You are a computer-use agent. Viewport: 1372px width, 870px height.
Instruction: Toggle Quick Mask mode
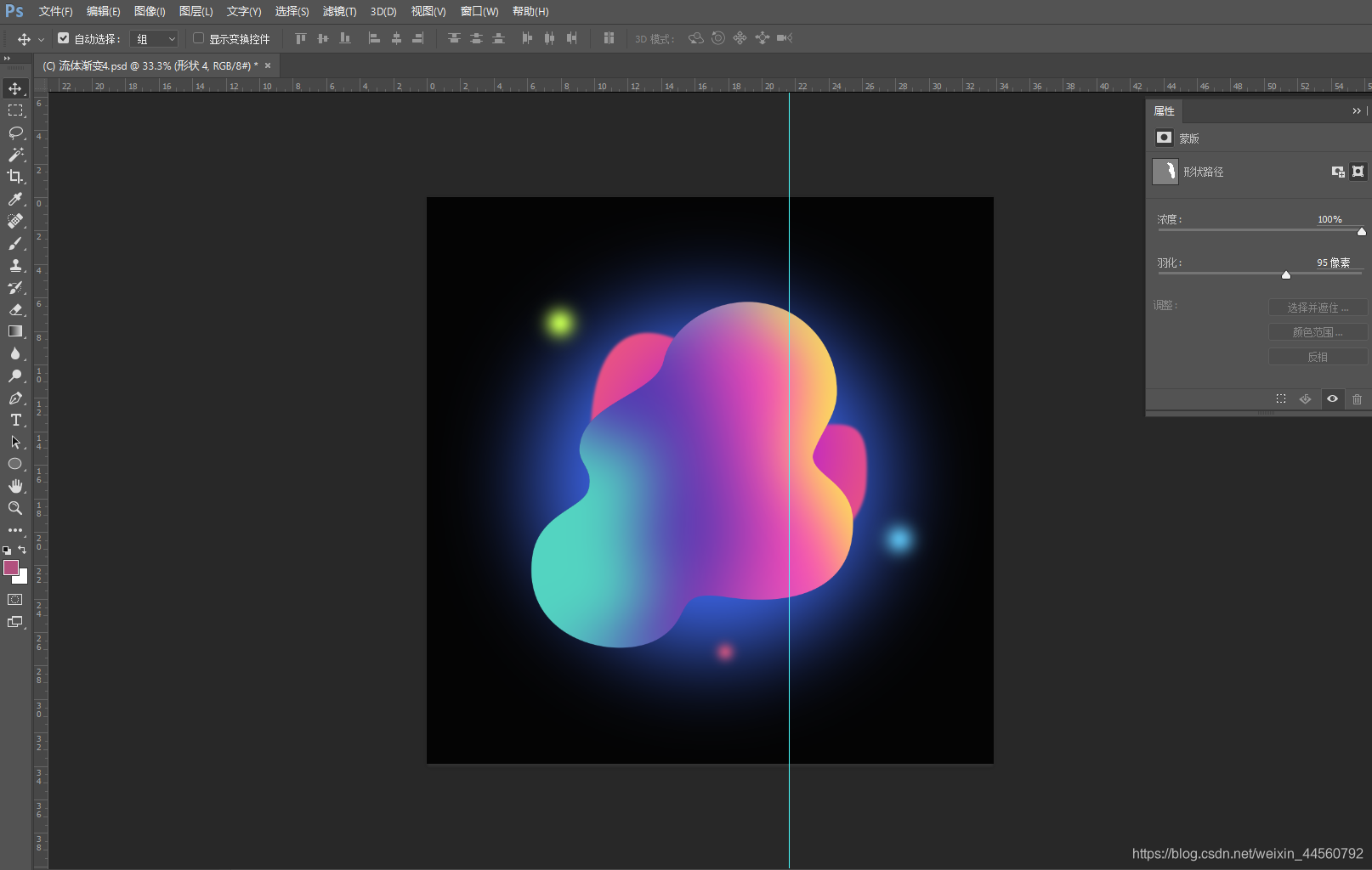coord(15,600)
